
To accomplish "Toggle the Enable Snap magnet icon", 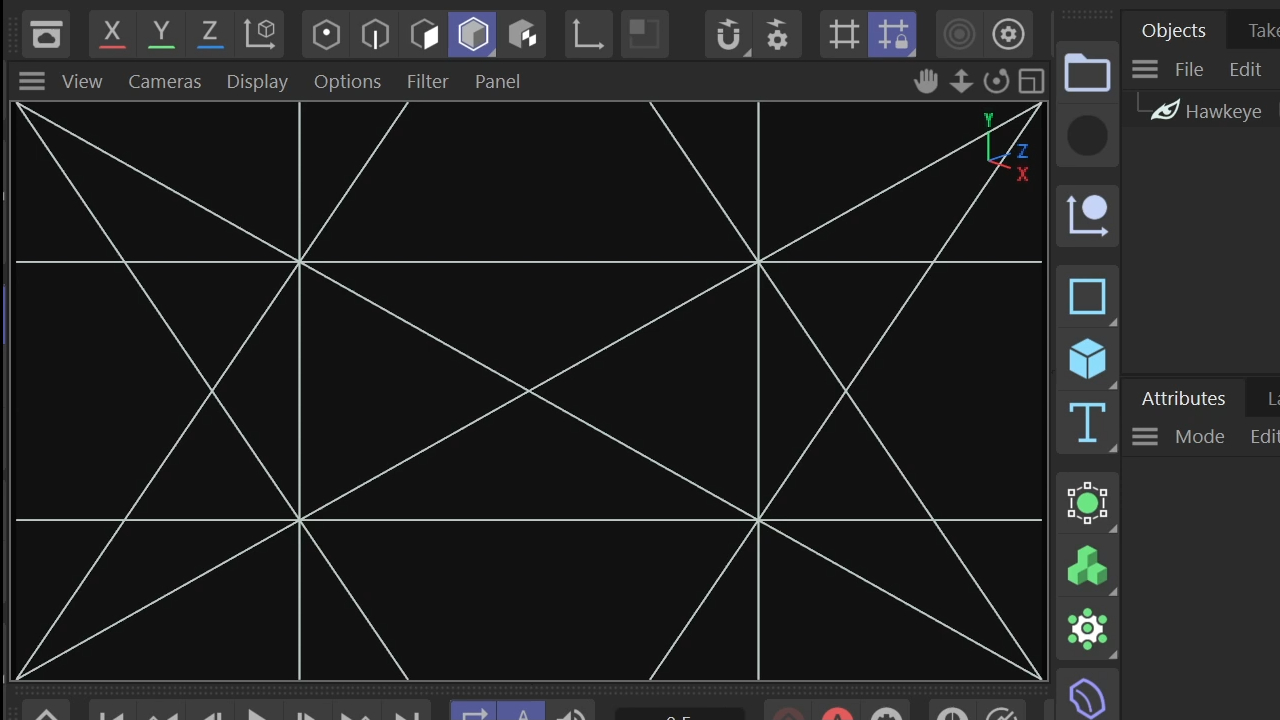I will [729, 35].
